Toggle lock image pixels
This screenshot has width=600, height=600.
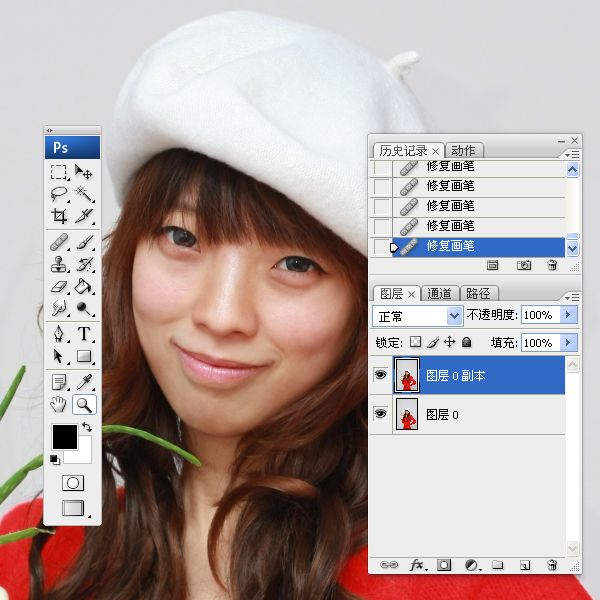pyautogui.click(x=433, y=342)
